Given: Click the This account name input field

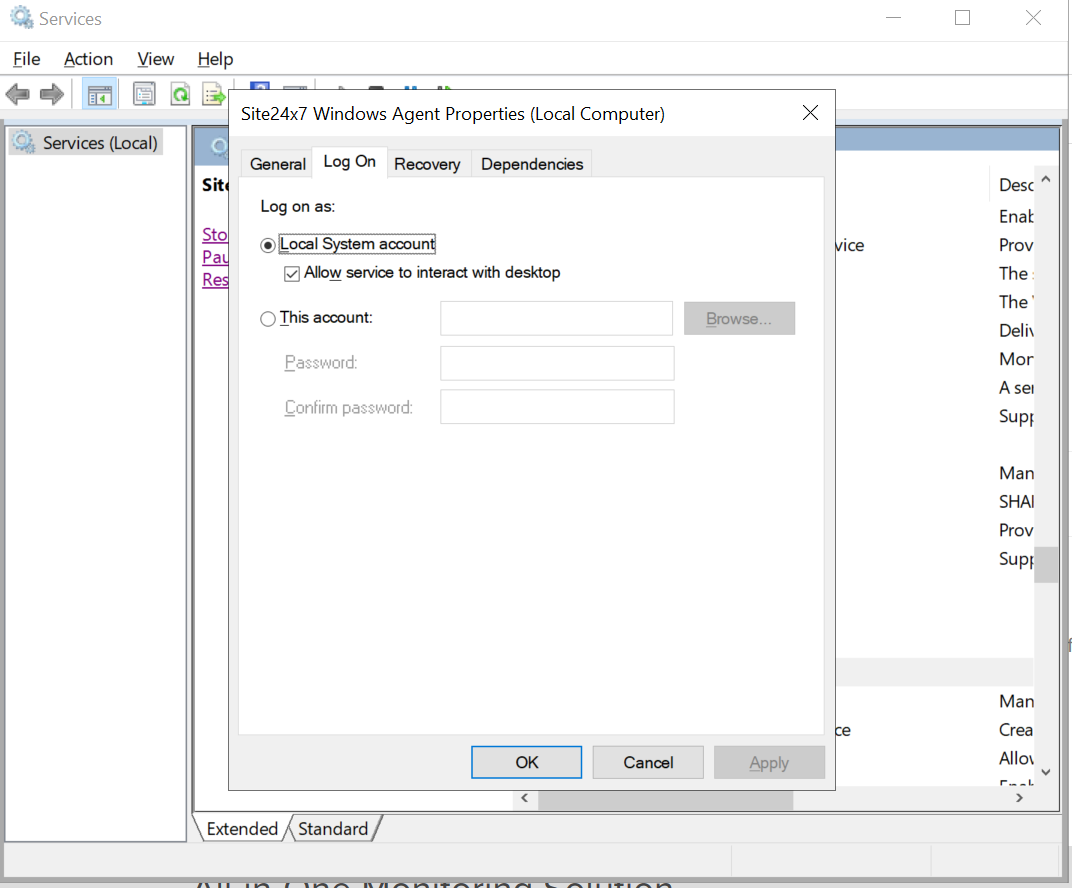Looking at the screenshot, I should tap(557, 319).
